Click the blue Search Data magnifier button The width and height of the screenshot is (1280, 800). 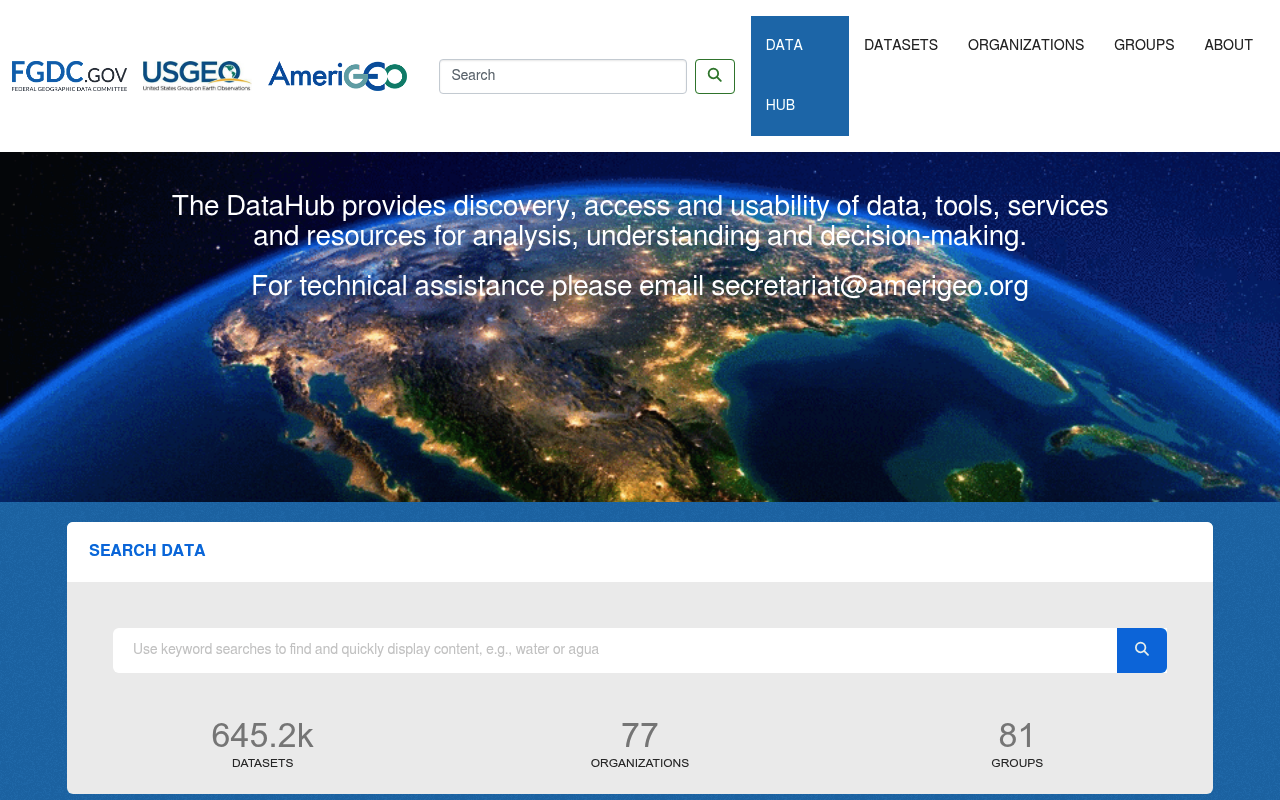click(1142, 650)
